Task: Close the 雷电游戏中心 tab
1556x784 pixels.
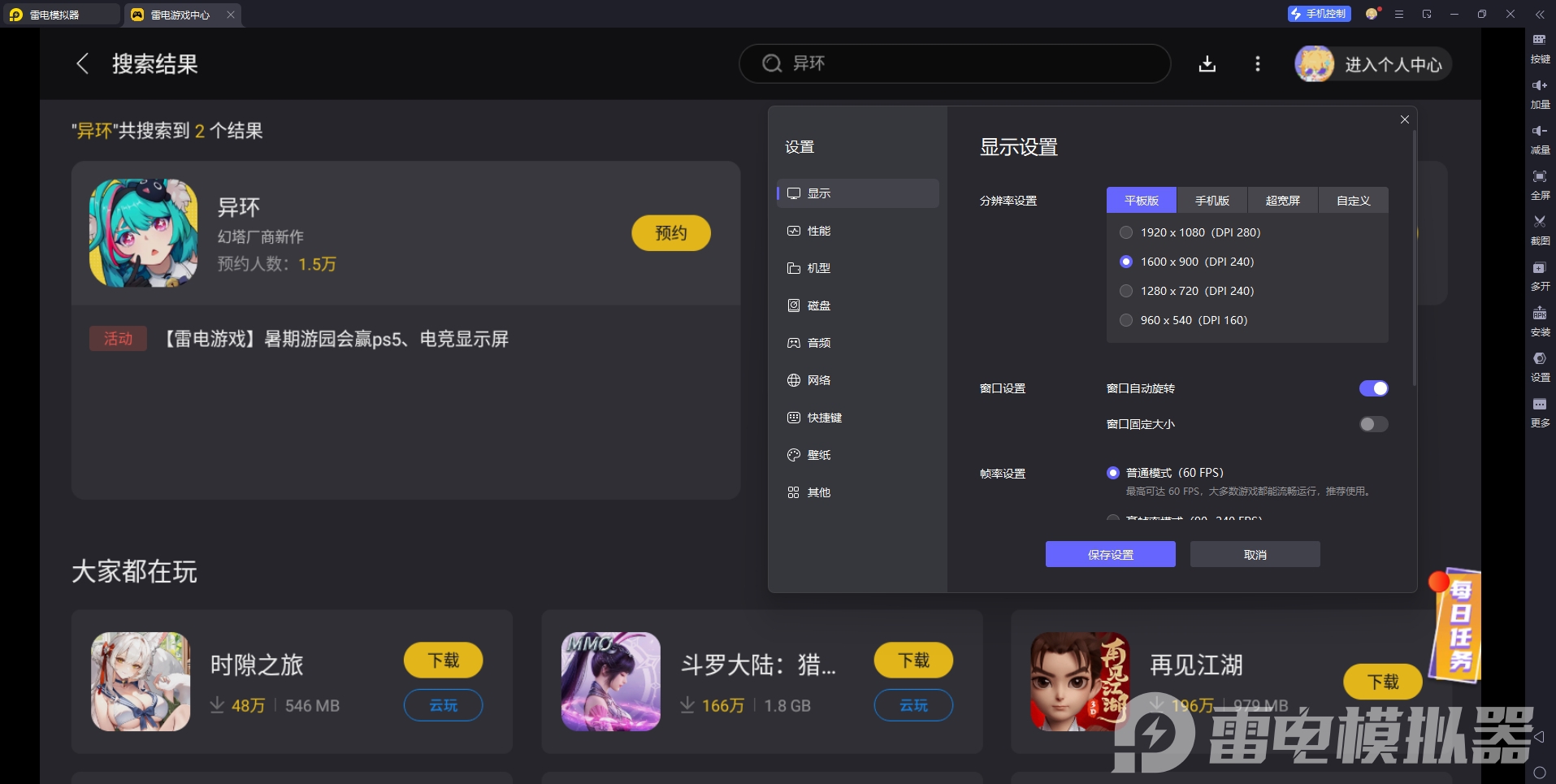Action: pyautogui.click(x=231, y=15)
